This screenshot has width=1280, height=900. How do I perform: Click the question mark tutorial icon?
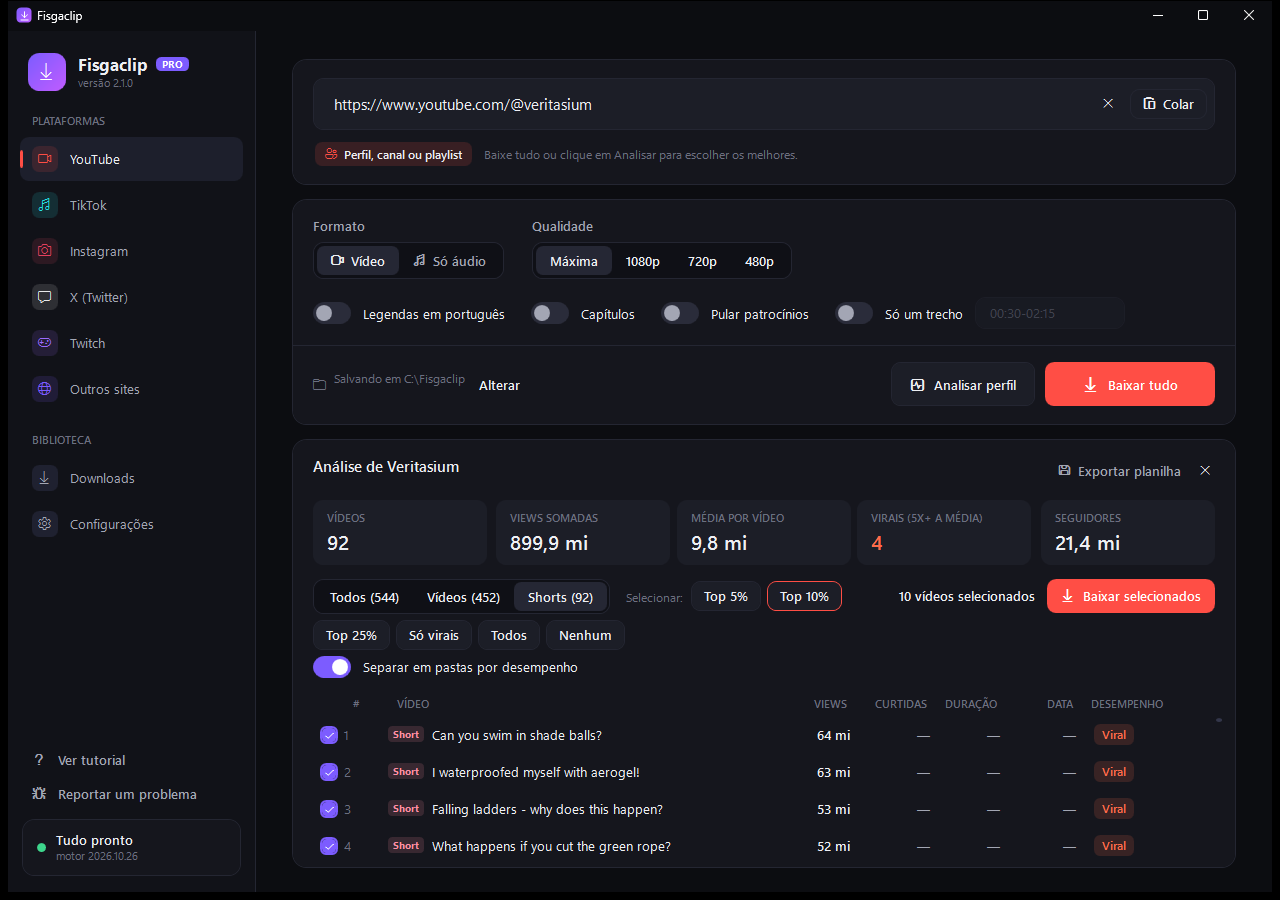39,760
